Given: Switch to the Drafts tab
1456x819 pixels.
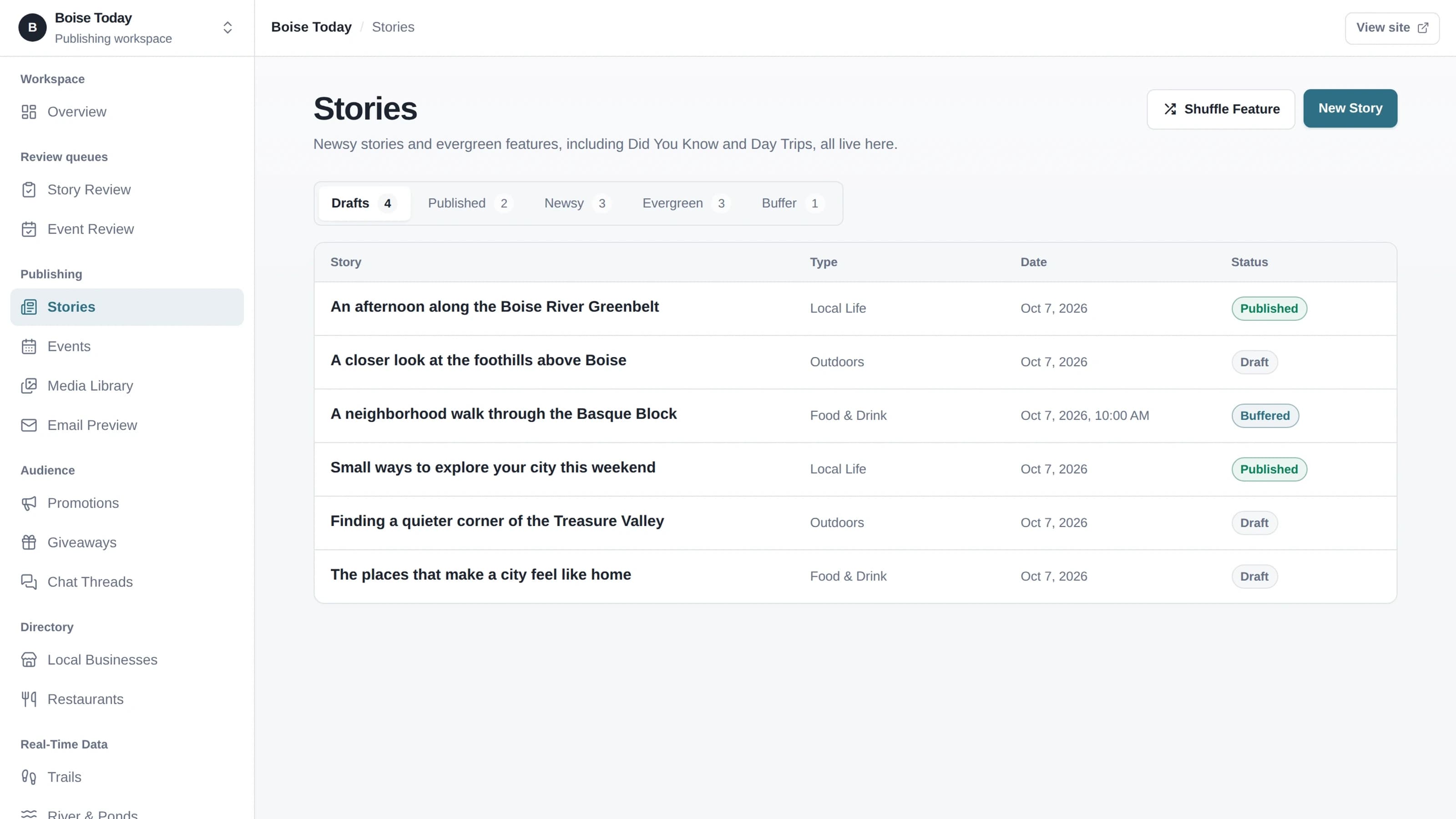Looking at the screenshot, I should pos(364,203).
